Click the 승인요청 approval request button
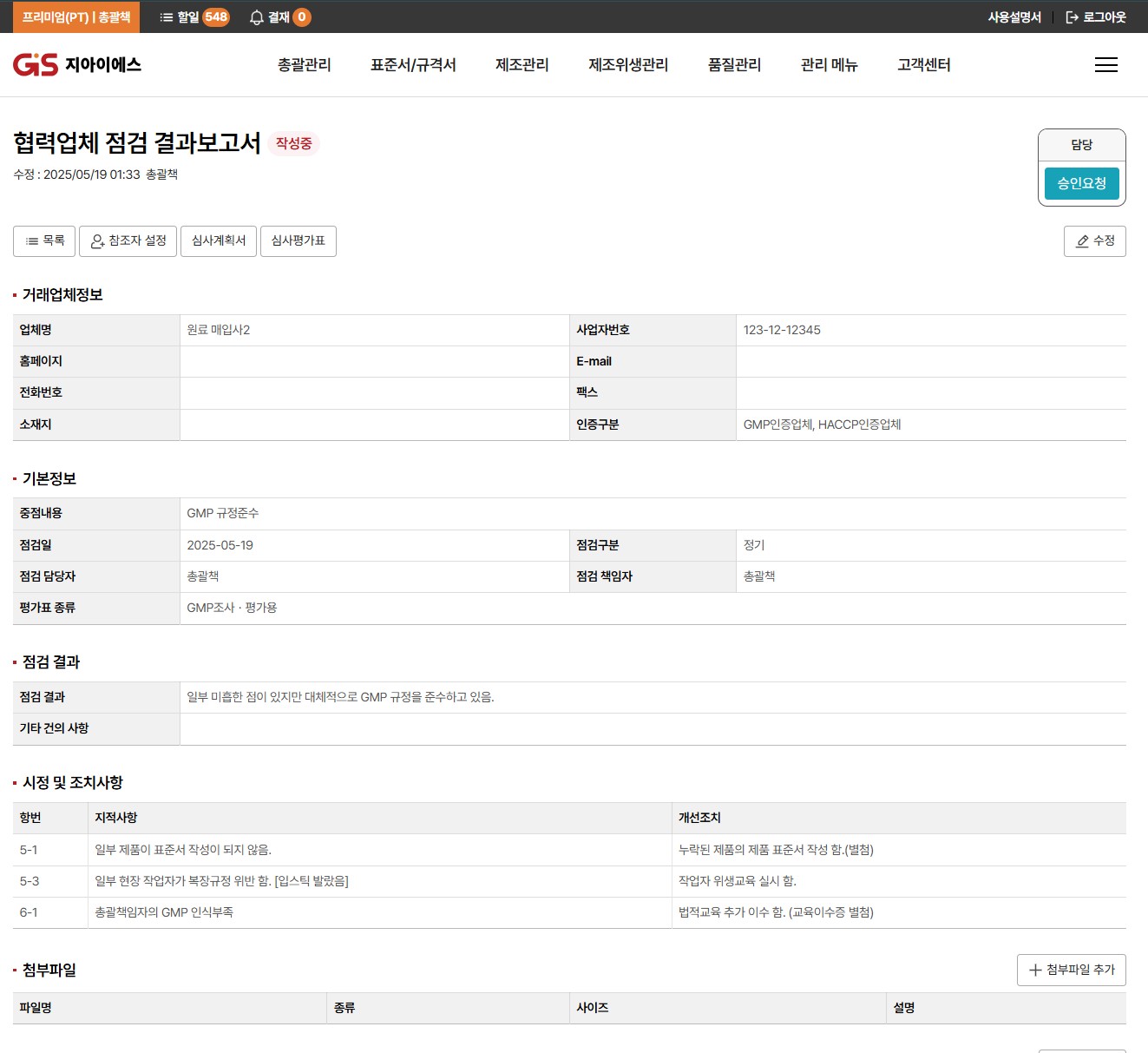Screen dimensions: 1148x1053 (x=1082, y=183)
